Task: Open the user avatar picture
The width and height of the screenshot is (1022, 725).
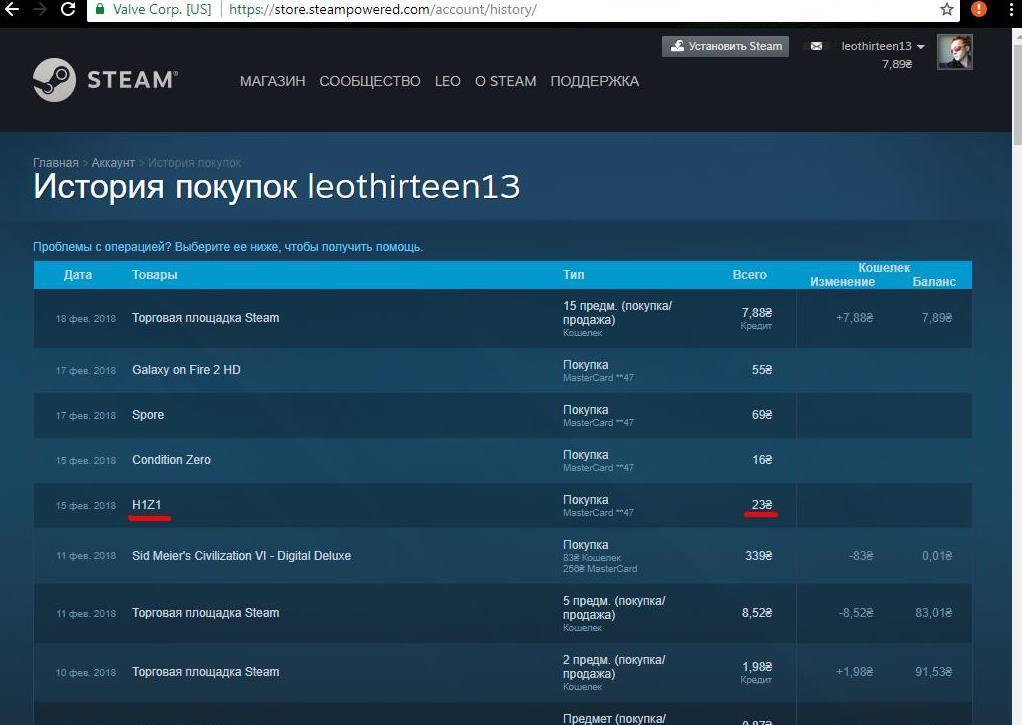Action: tap(954, 52)
